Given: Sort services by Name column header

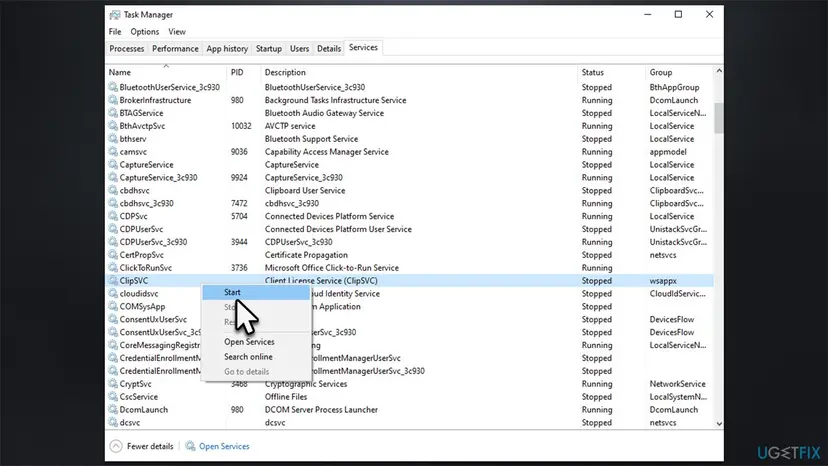Looking at the screenshot, I should pyautogui.click(x=166, y=72).
